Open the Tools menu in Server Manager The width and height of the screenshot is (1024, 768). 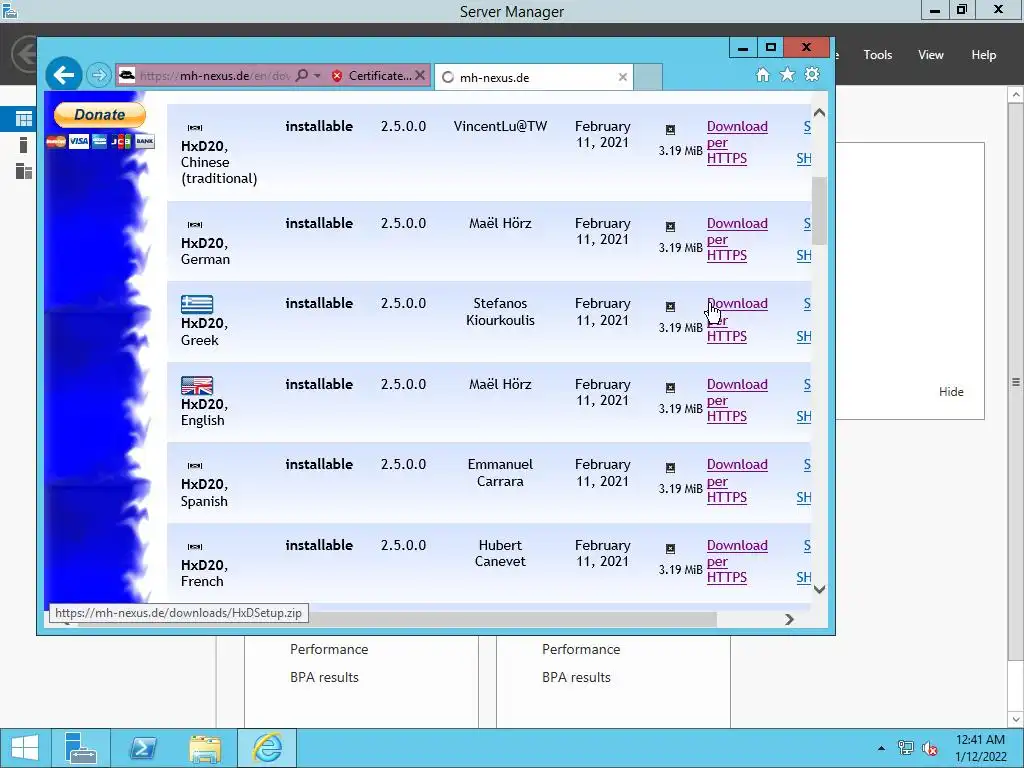[877, 55]
